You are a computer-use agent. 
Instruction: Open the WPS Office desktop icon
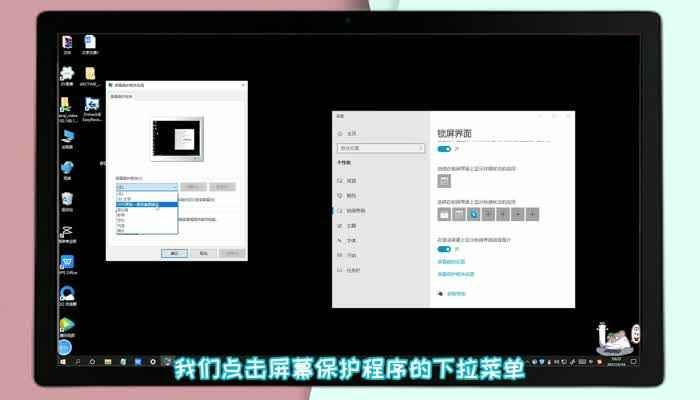[x=67, y=264]
